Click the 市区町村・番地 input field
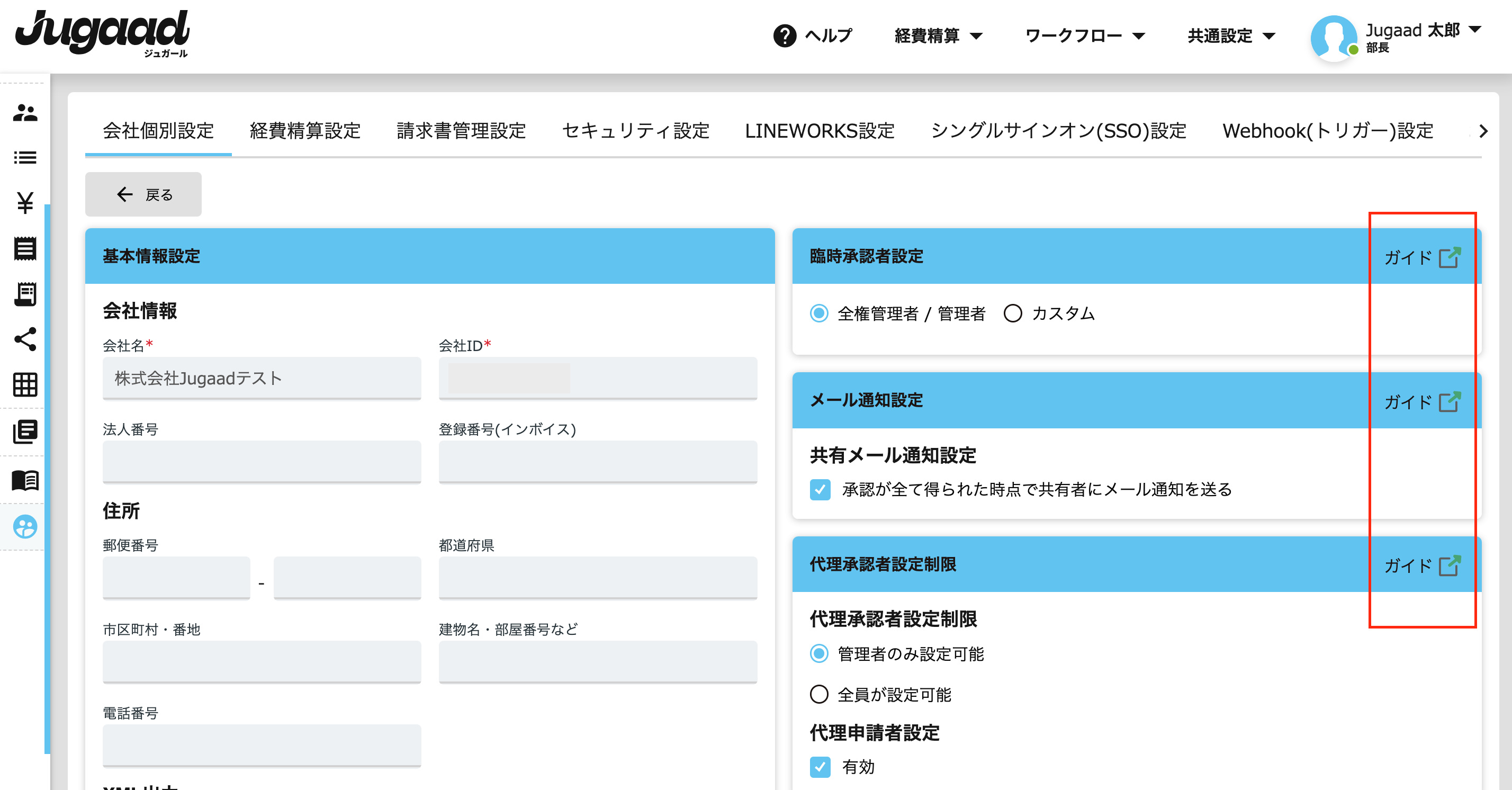The width and height of the screenshot is (1512, 790). click(x=262, y=662)
